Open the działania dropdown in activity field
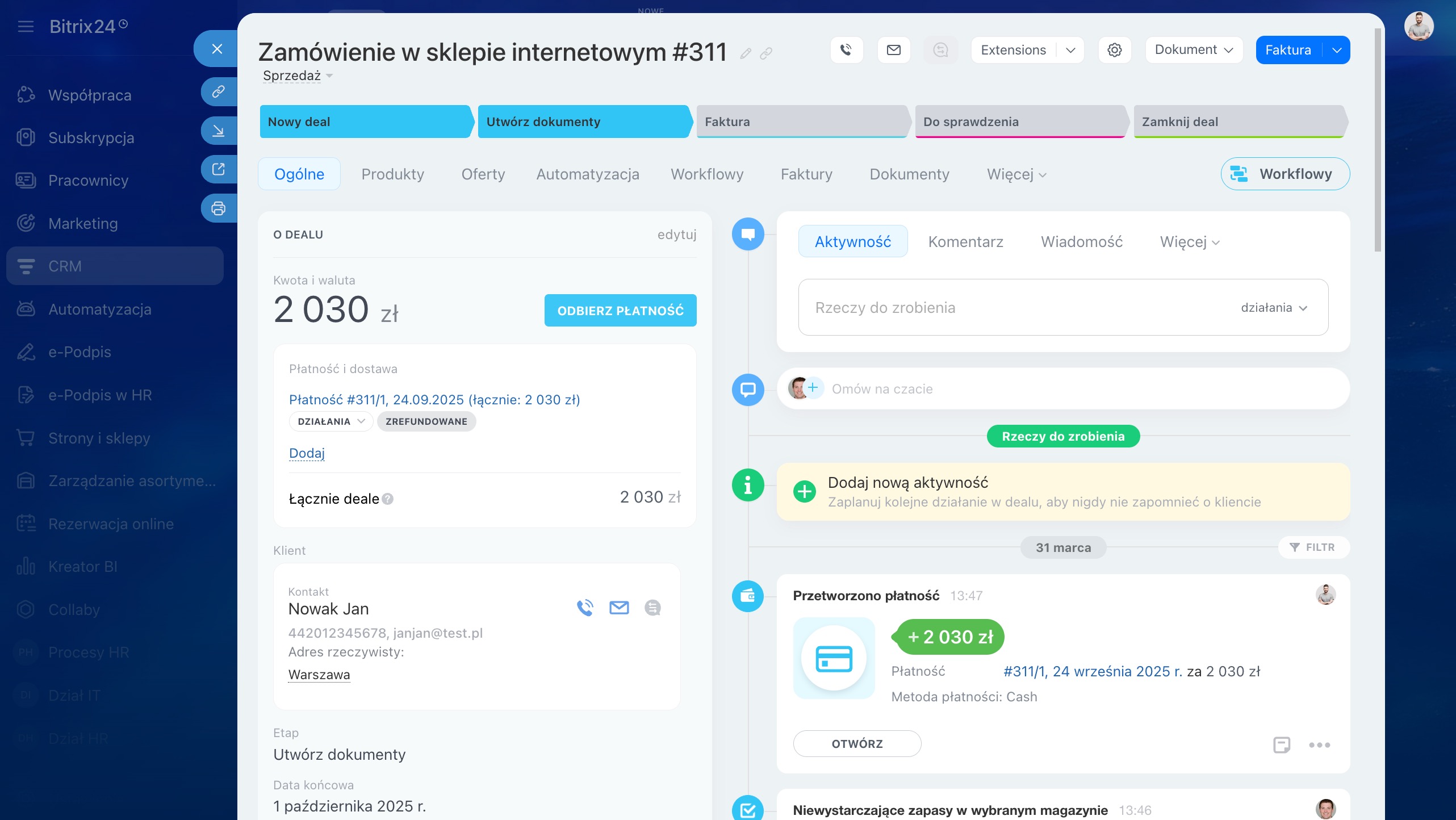This screenshot has width=1456, height=820. pyautogui.click(x=1274, y=308)
